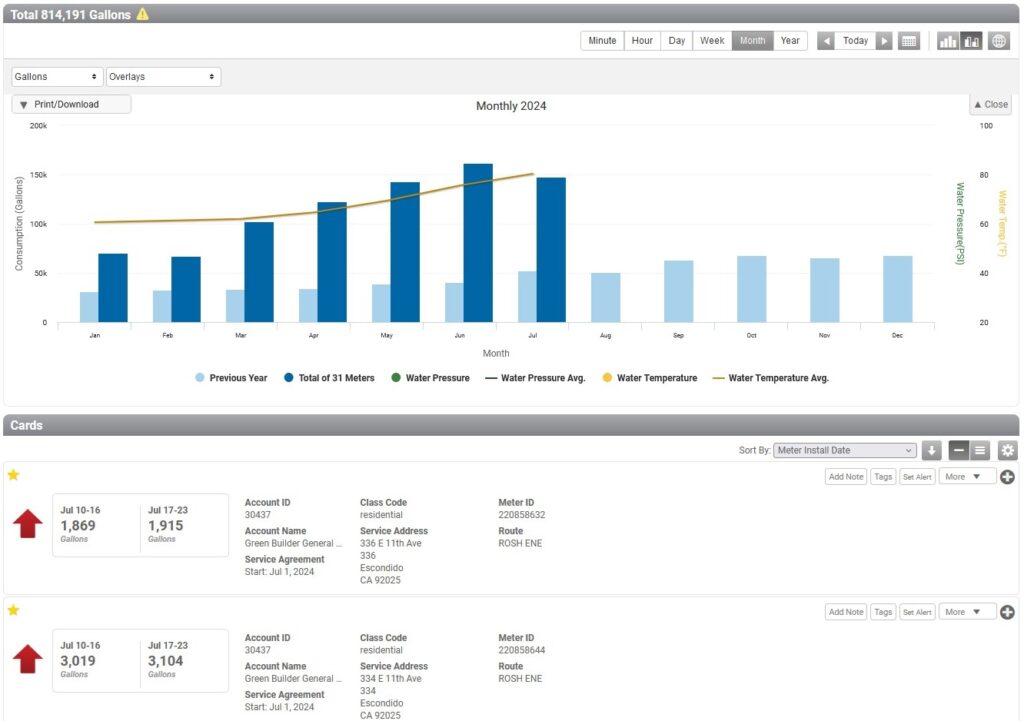
Task: Expand the Overlays dropdown
Action: [163, 77]
